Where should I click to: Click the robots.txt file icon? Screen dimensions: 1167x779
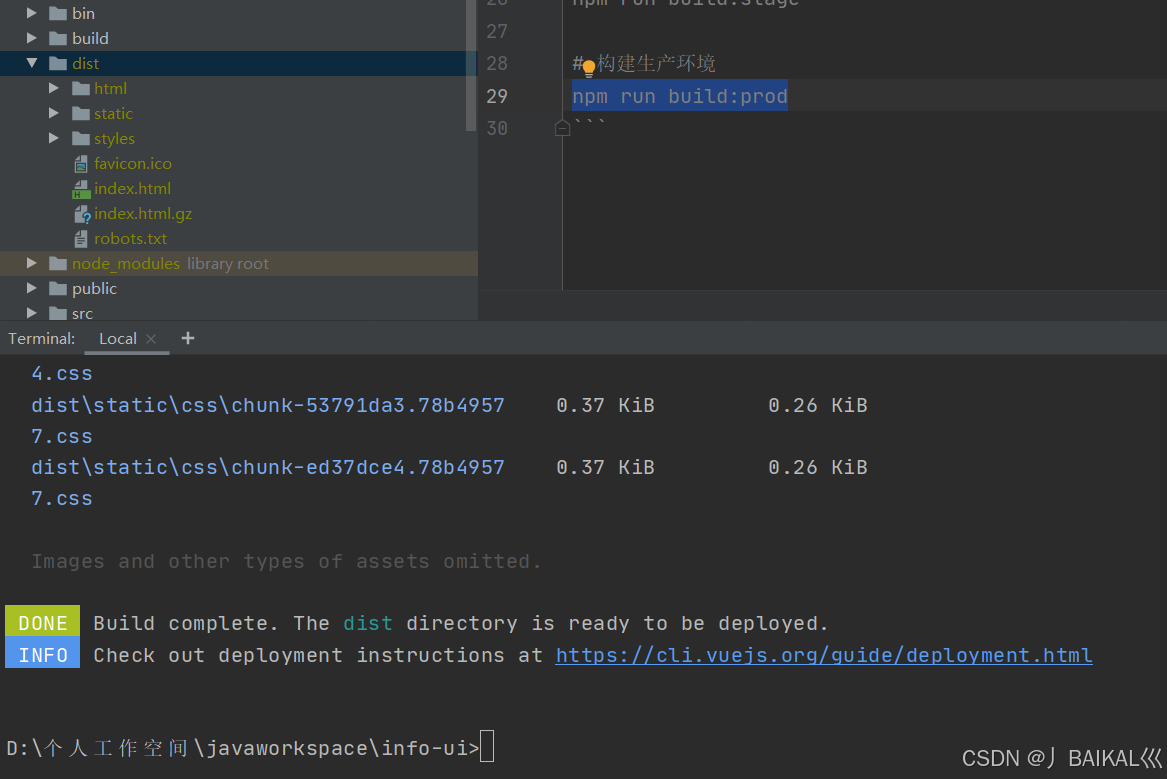(x=81, y=239)
